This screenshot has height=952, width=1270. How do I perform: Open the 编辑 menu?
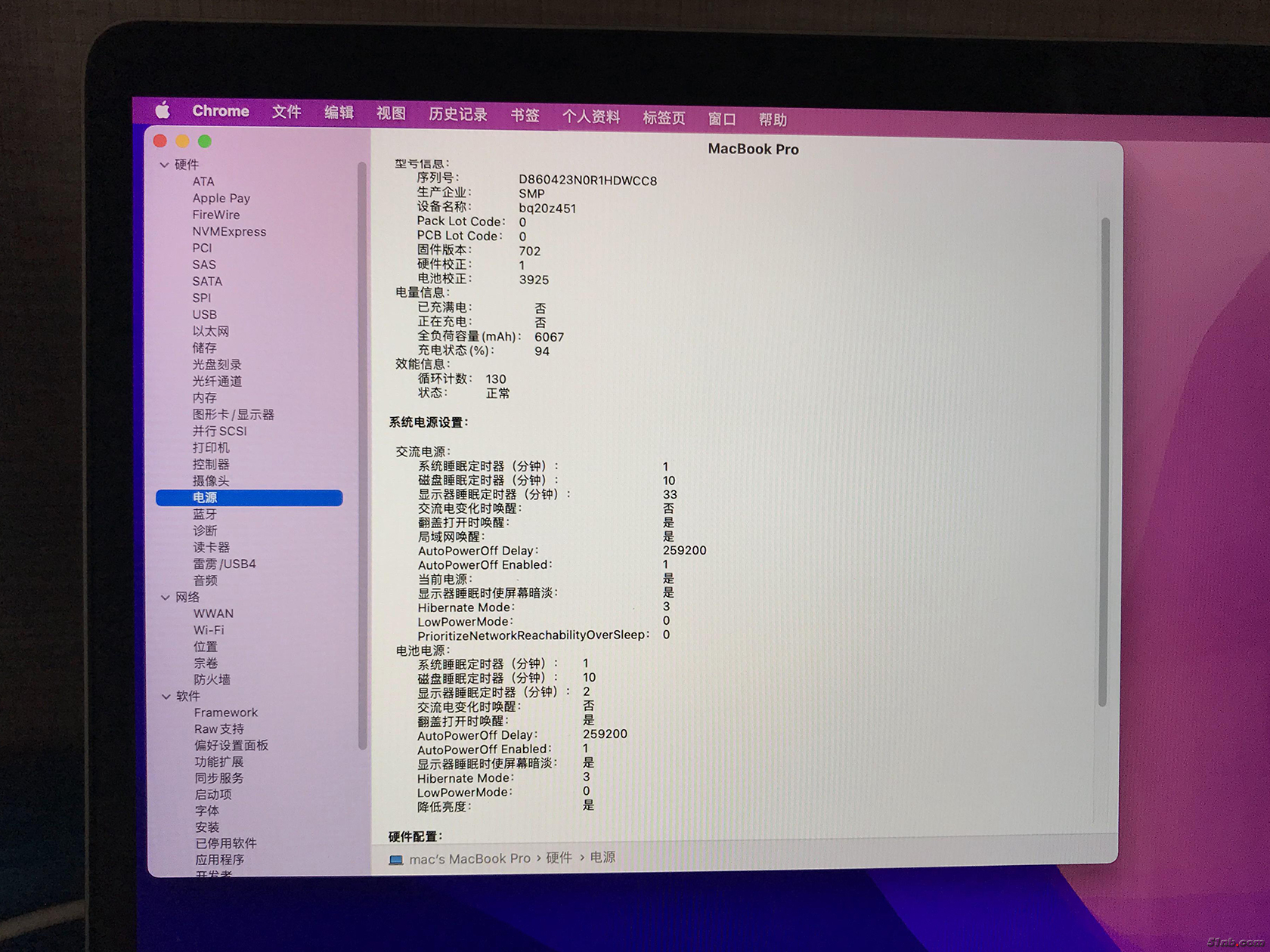coord(339,113)
